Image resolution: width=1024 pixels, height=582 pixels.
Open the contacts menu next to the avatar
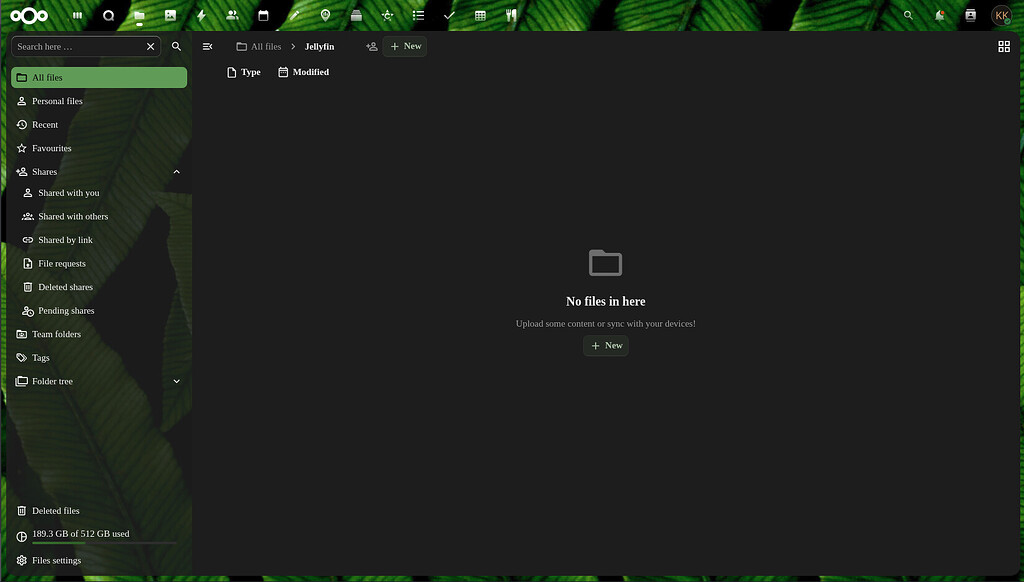click(x=970, y=15)
